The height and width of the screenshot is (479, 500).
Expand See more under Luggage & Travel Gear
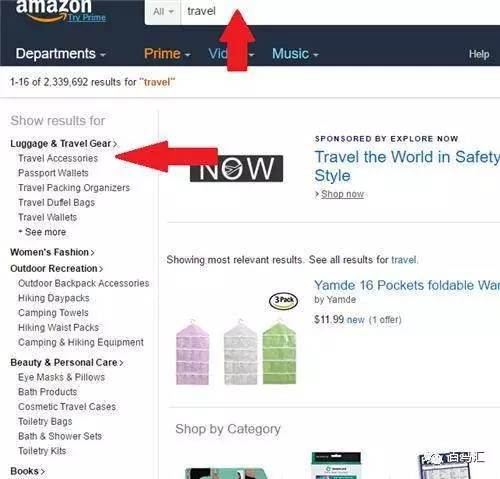coord(43,232)
